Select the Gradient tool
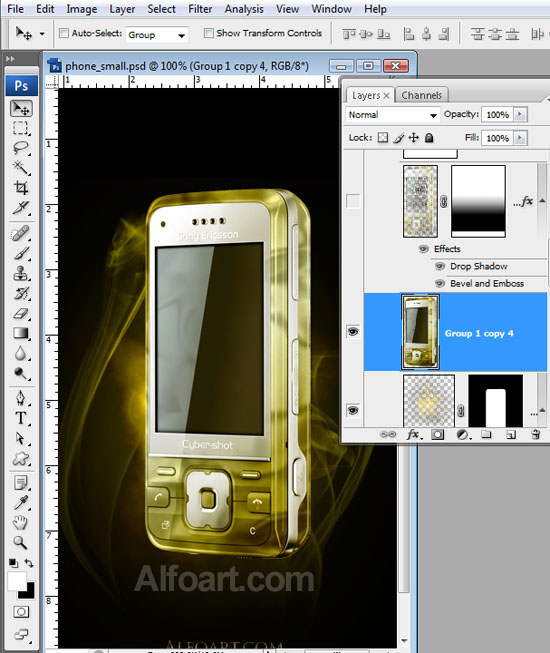Screen dimensions: 550x653 tap(20, 333)
